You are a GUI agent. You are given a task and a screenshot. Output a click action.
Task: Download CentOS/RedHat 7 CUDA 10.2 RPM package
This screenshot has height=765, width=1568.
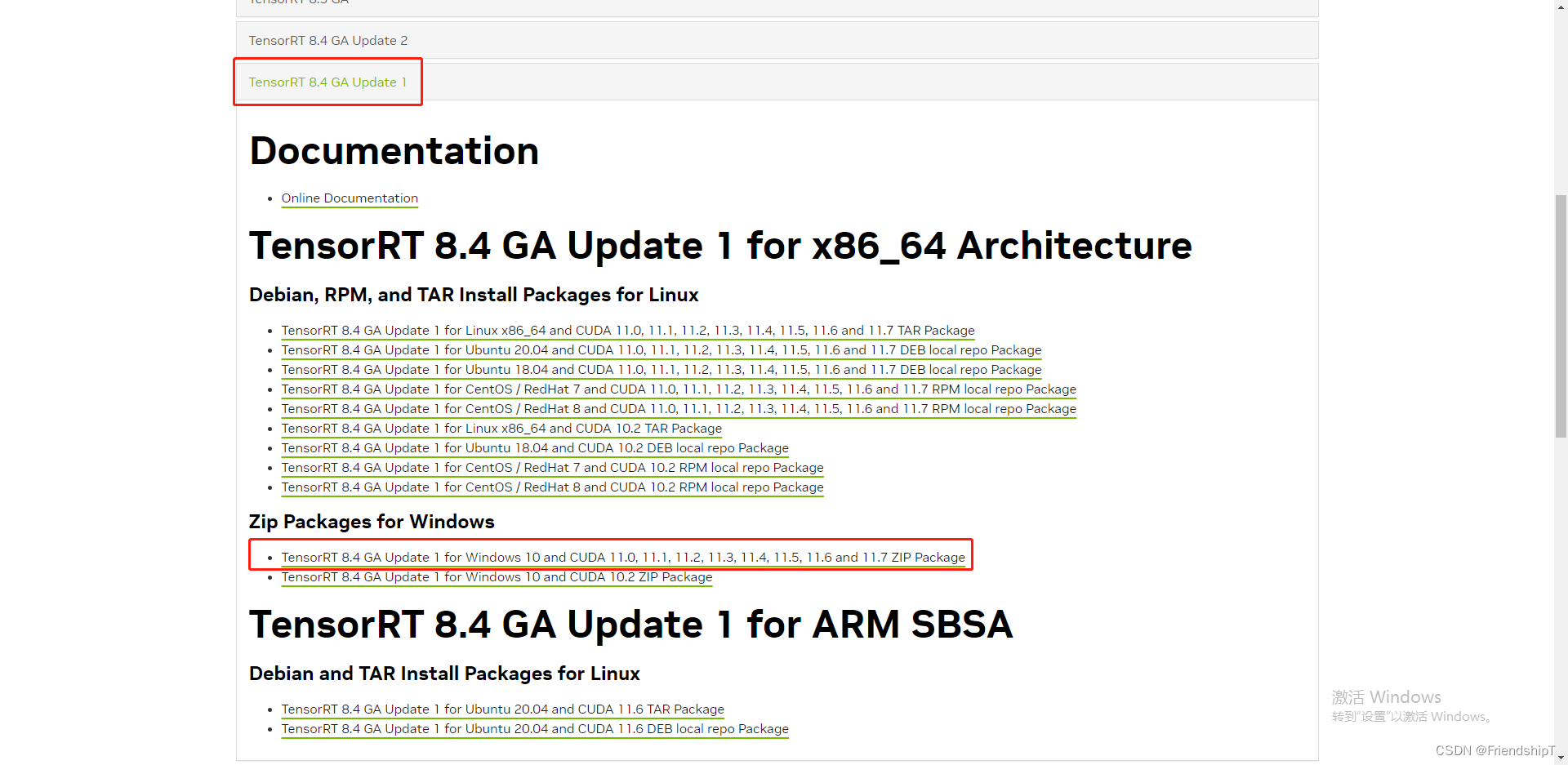pos(552,468)
